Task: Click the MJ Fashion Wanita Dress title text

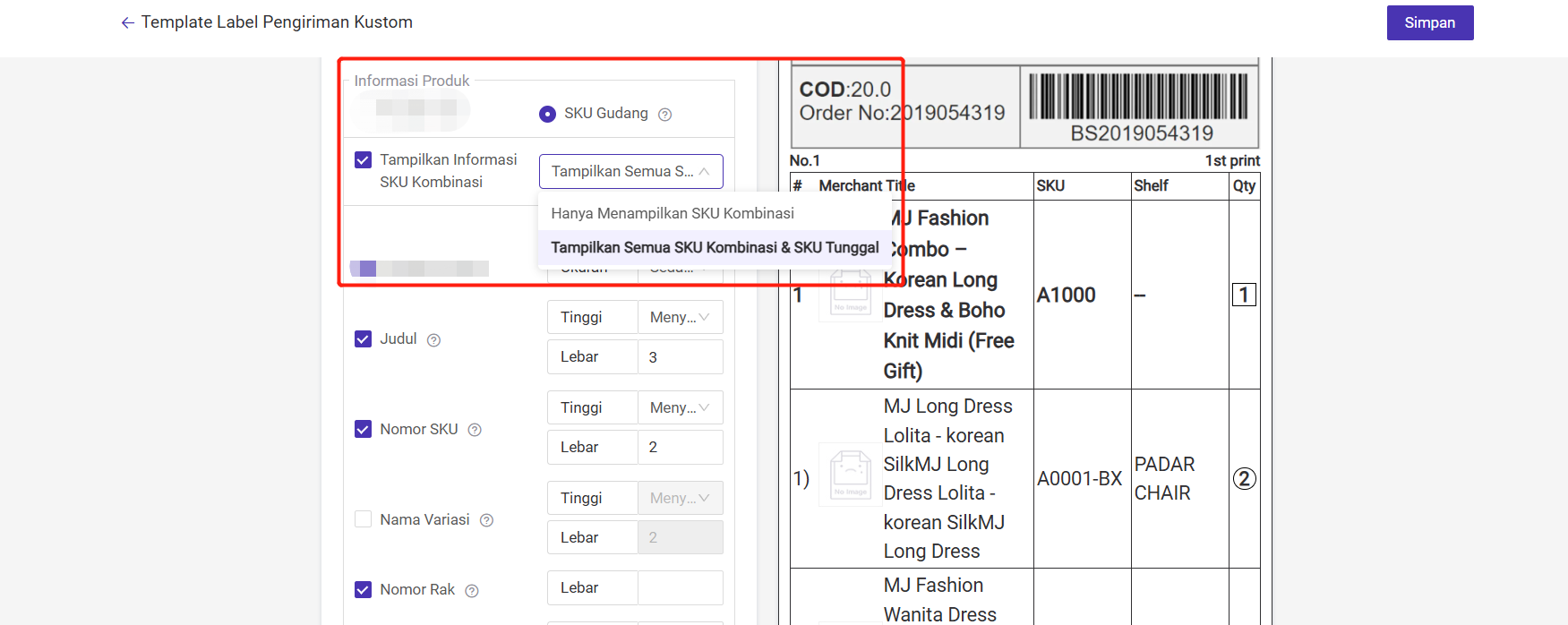Action: tap(939, 600)
